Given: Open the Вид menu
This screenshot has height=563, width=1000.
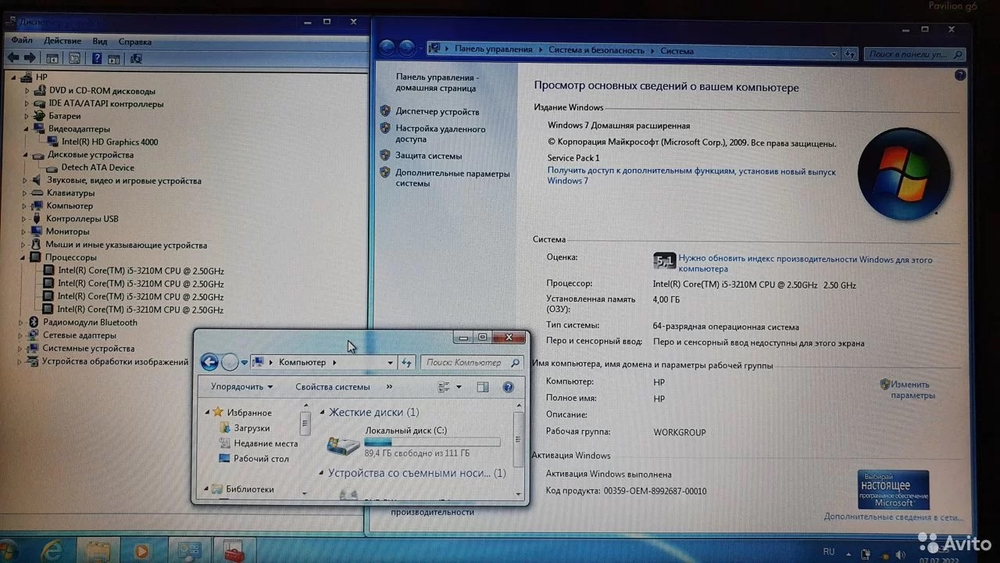Looking at the screenshot, I should 99,41.
